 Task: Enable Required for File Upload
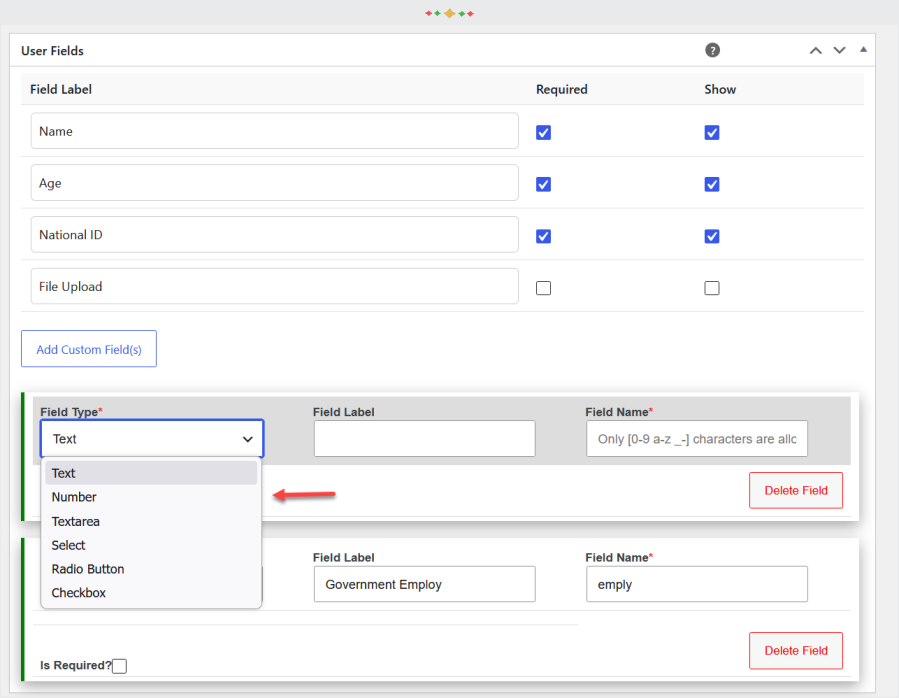click(544, 288)
